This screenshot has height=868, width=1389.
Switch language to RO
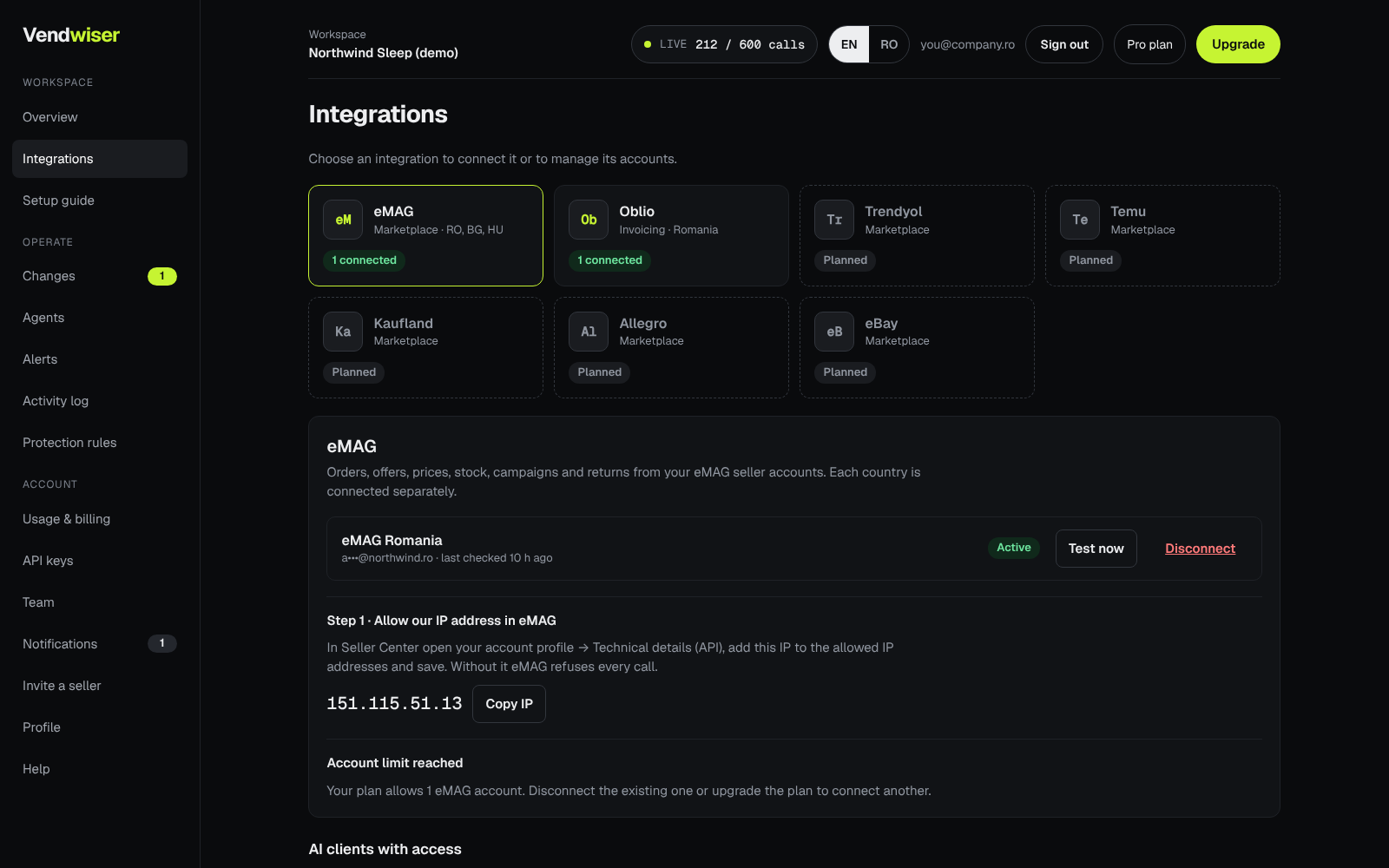[x=889, y=44]
